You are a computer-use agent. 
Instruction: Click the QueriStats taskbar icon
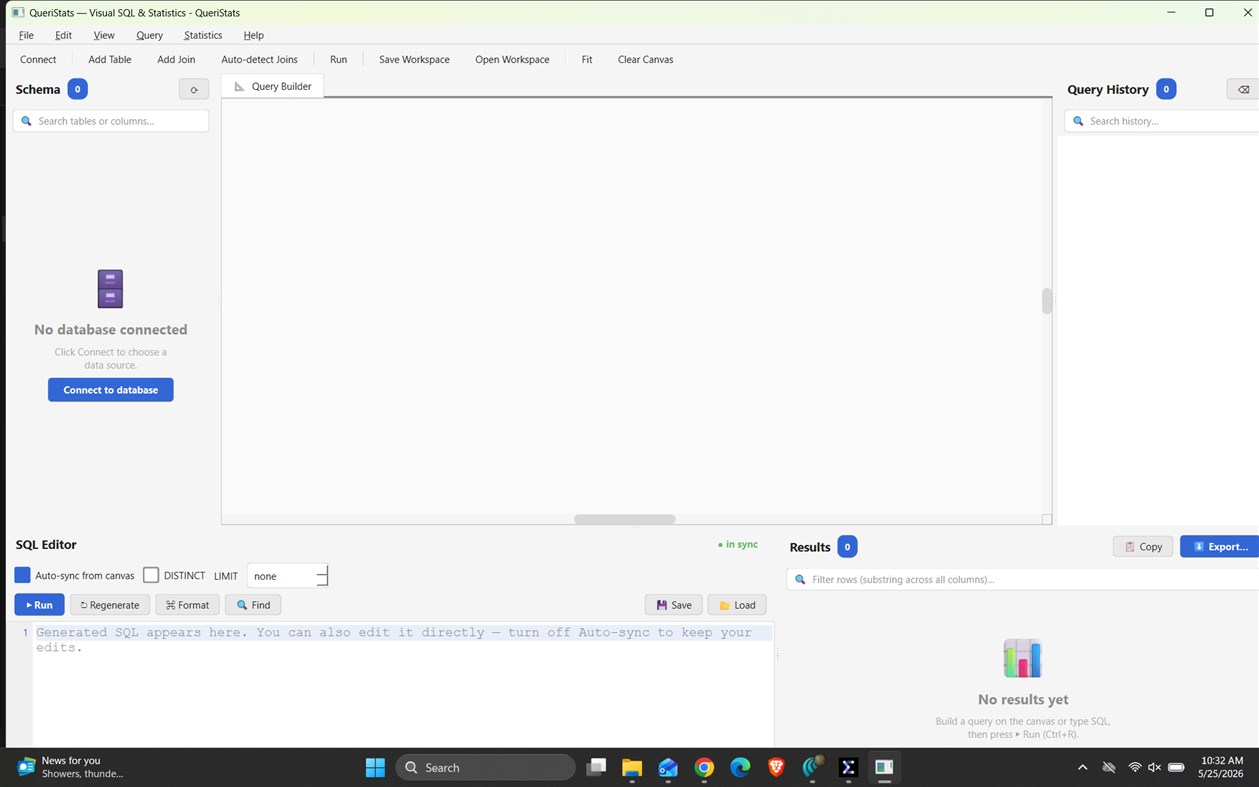pos(884,767)
